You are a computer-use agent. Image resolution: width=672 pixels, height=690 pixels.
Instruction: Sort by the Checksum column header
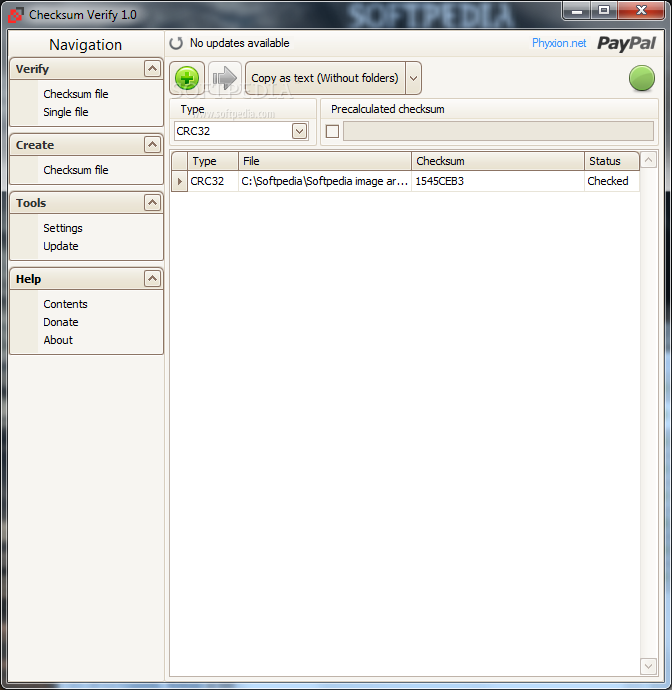(498, 161)
